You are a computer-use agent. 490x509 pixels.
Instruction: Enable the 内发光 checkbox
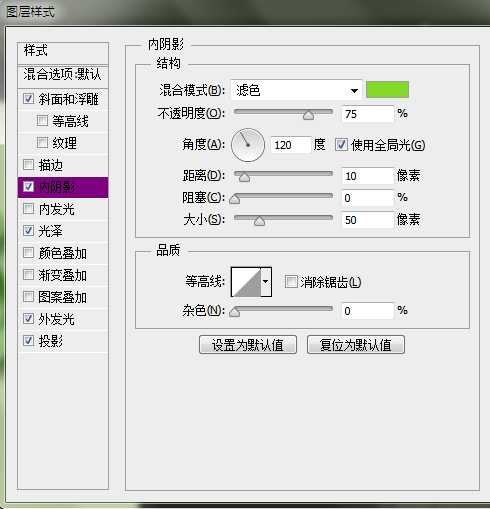(28, 209)
